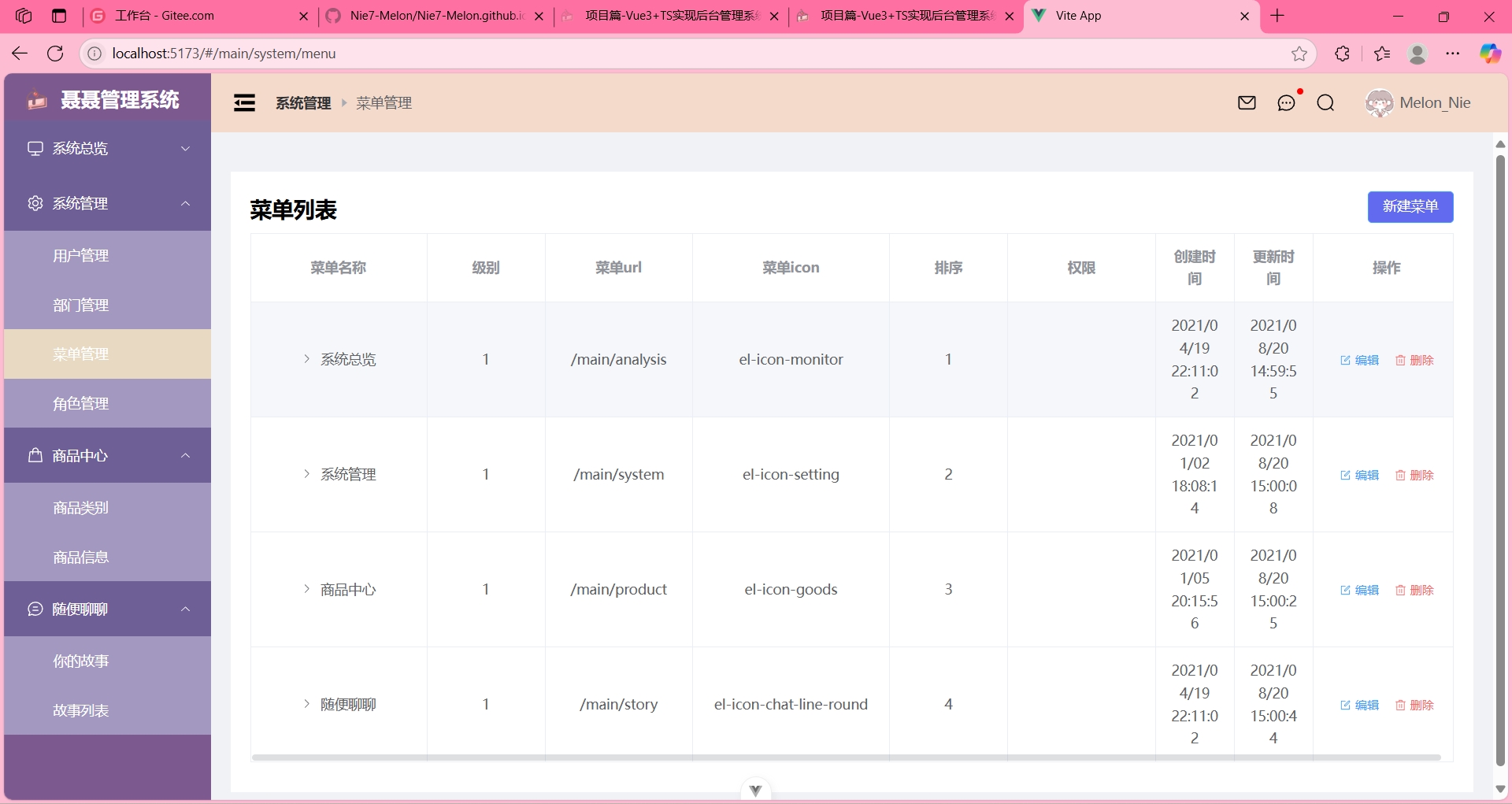The image size is (1512, 804).
Task: Click the monitor icon beside 系统总览 in sidebar
Action: tap(35, 148)
